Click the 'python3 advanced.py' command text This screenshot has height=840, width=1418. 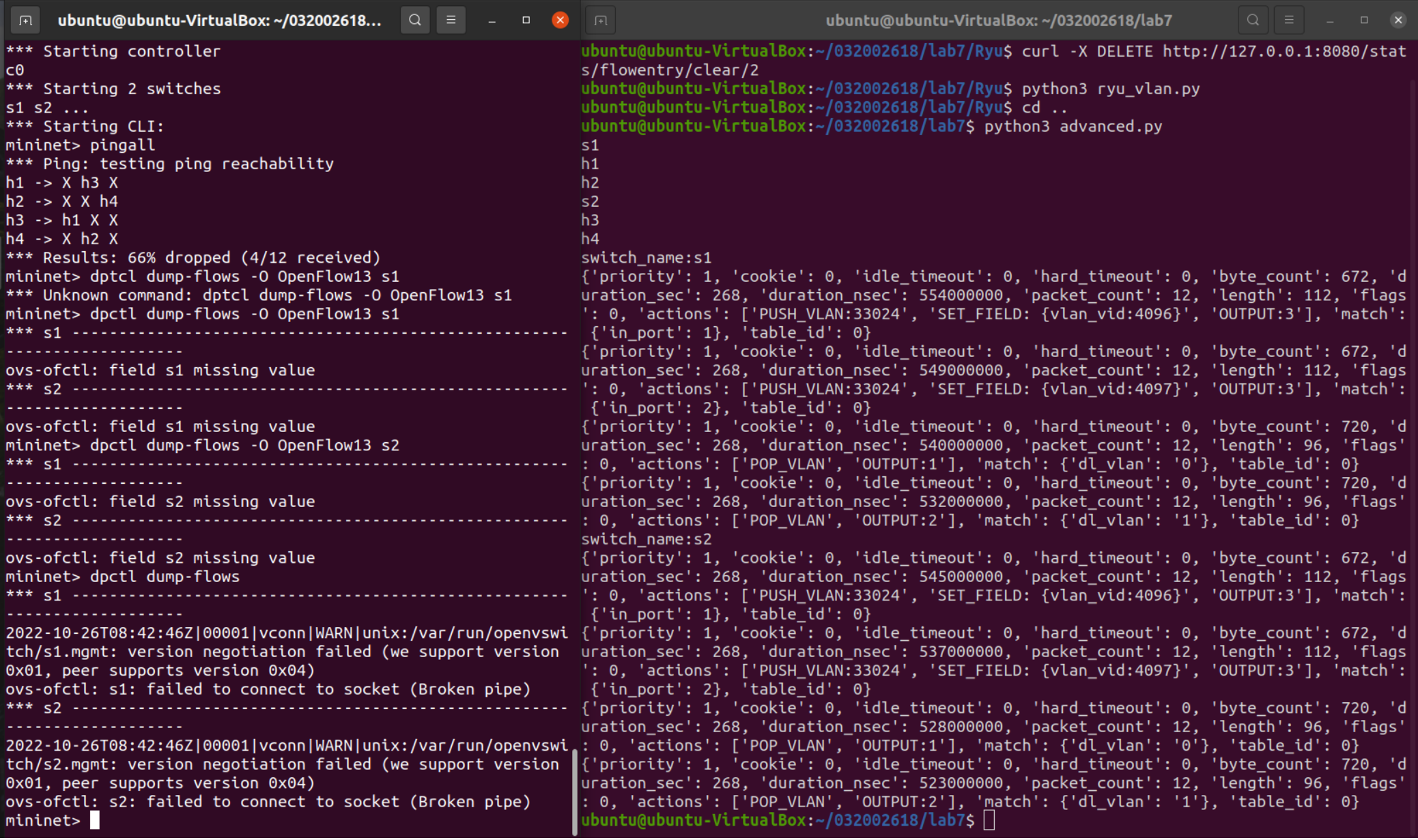pyautogui.click(x=1073, y=126)
